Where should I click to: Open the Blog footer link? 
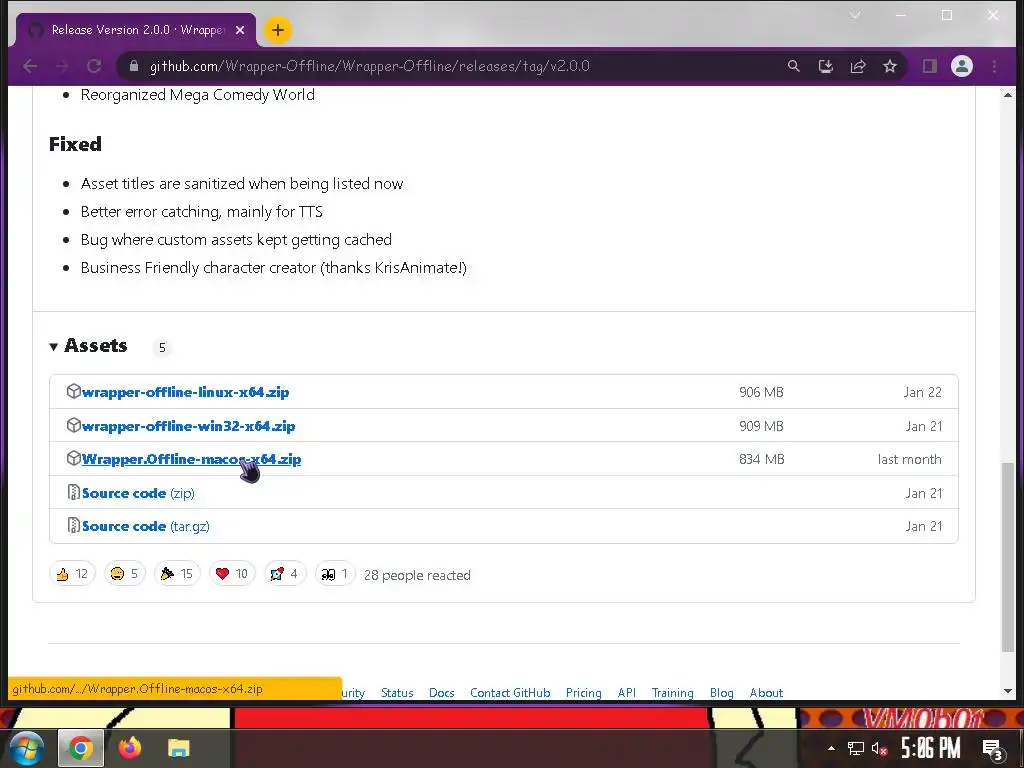[721, 692]
